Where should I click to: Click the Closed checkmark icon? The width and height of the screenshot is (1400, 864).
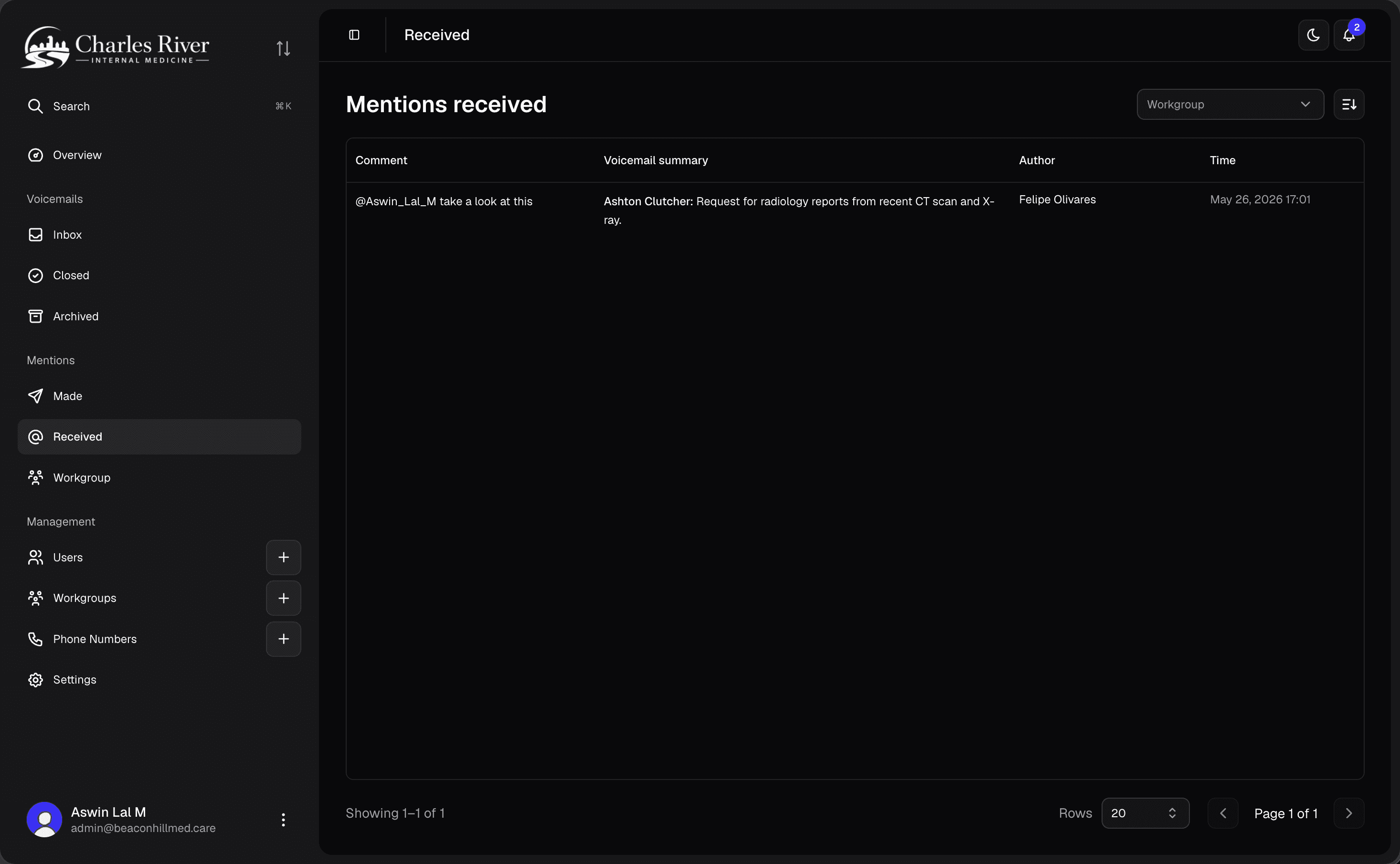tap(35, 275)
